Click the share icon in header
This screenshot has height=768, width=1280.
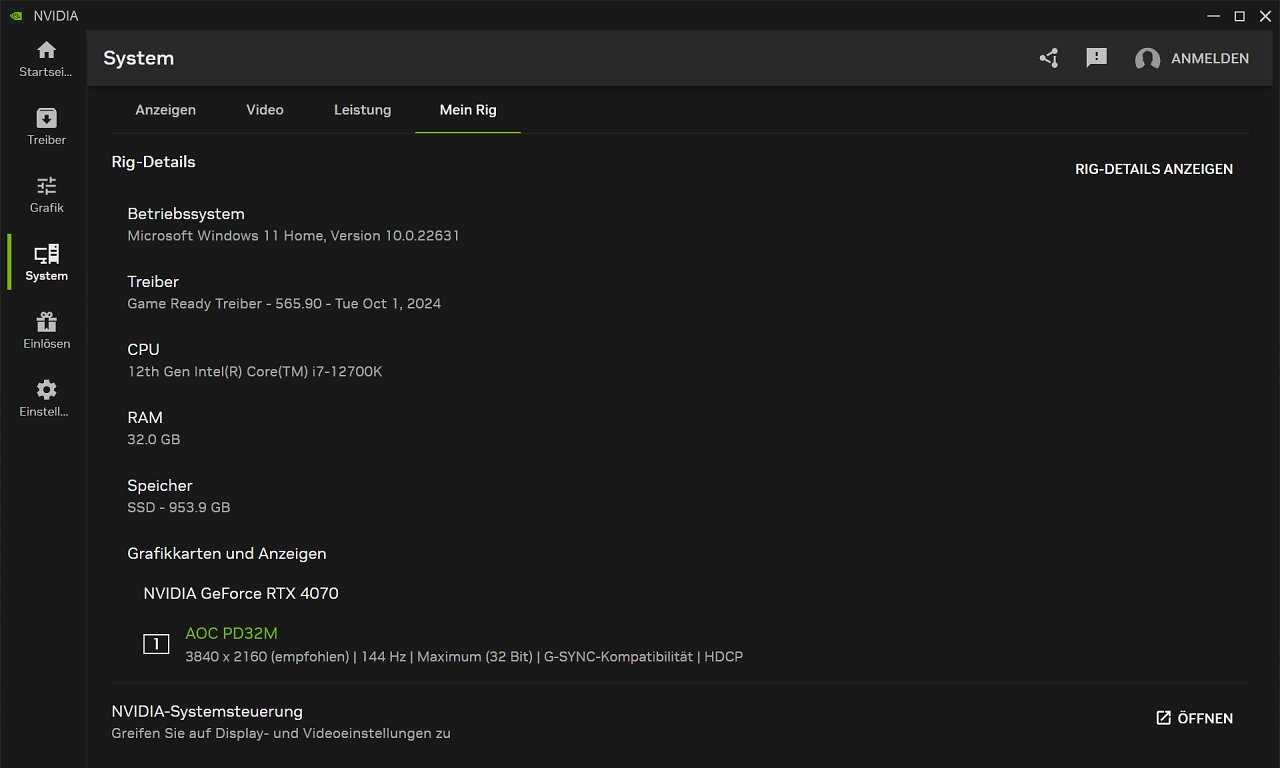coord(1048,58)
